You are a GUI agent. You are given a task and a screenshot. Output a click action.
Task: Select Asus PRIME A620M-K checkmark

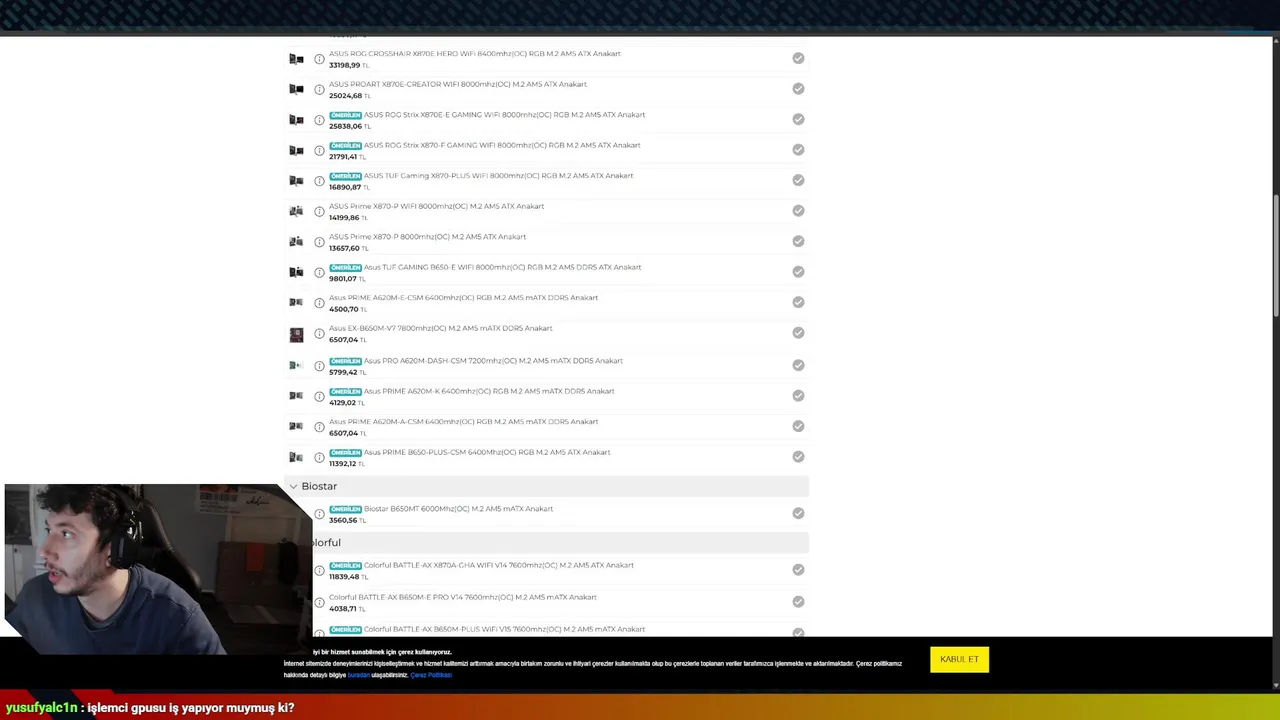(798, 395)
